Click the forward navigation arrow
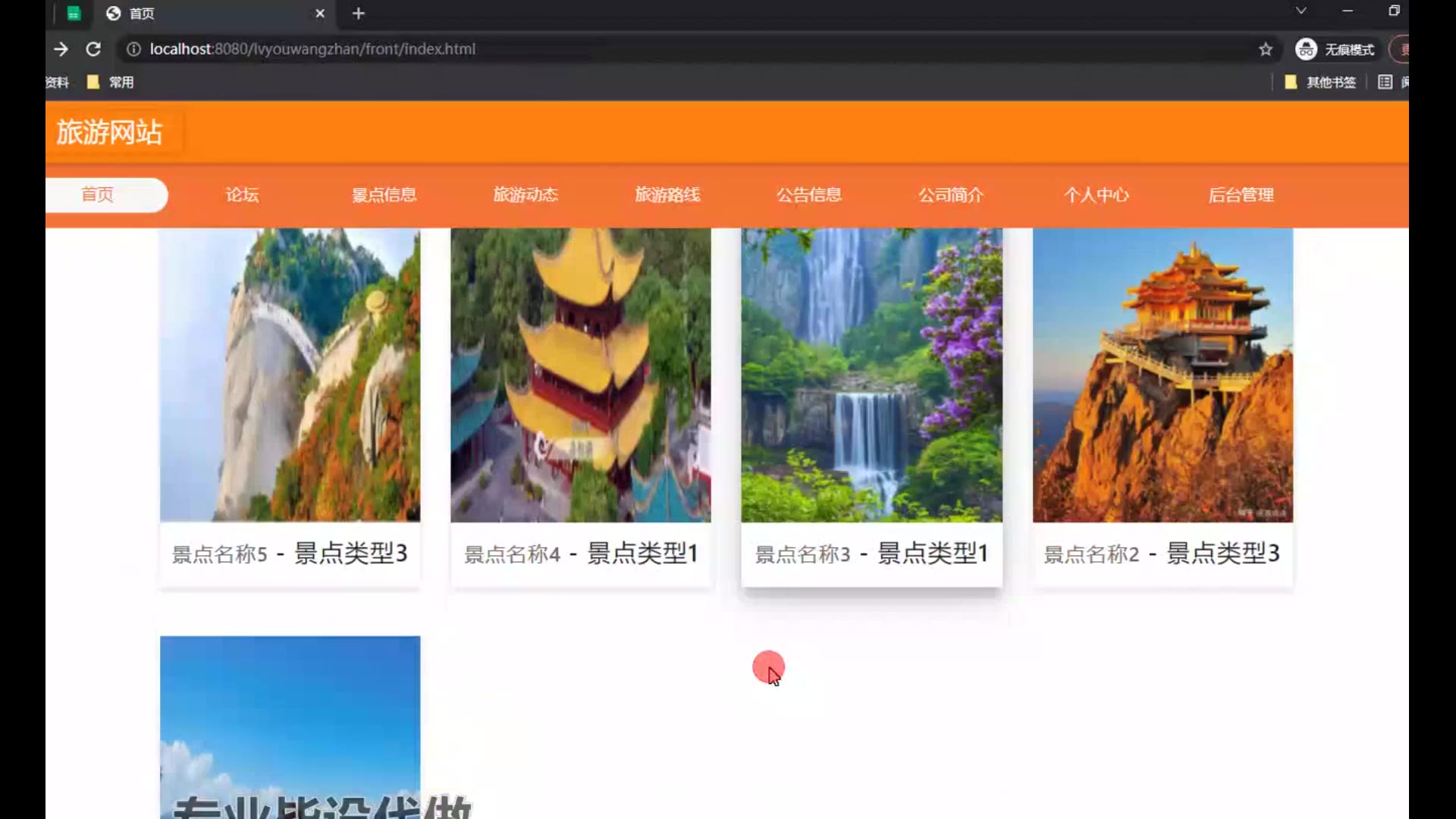The width and height of the screenshot is (1456, 819). tap(61, 49)
